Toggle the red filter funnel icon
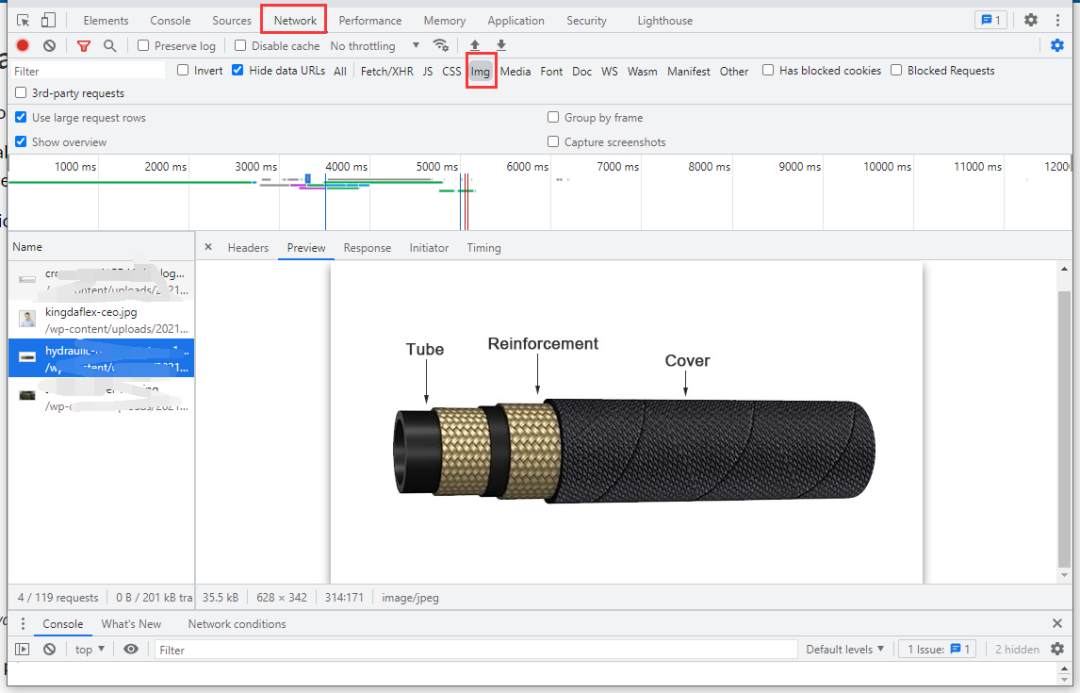The height and width of the screenshot is (693, 1080). click(84, 46)
